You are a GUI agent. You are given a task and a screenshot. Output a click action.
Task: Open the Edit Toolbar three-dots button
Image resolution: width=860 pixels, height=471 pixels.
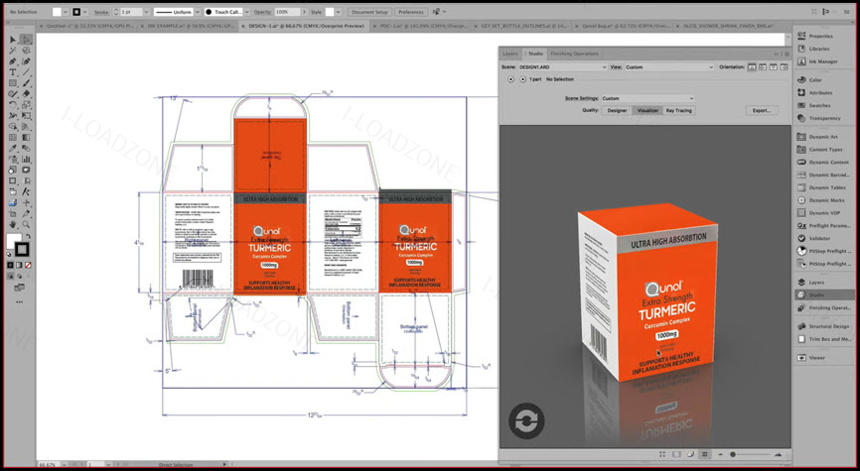[19, 302]
